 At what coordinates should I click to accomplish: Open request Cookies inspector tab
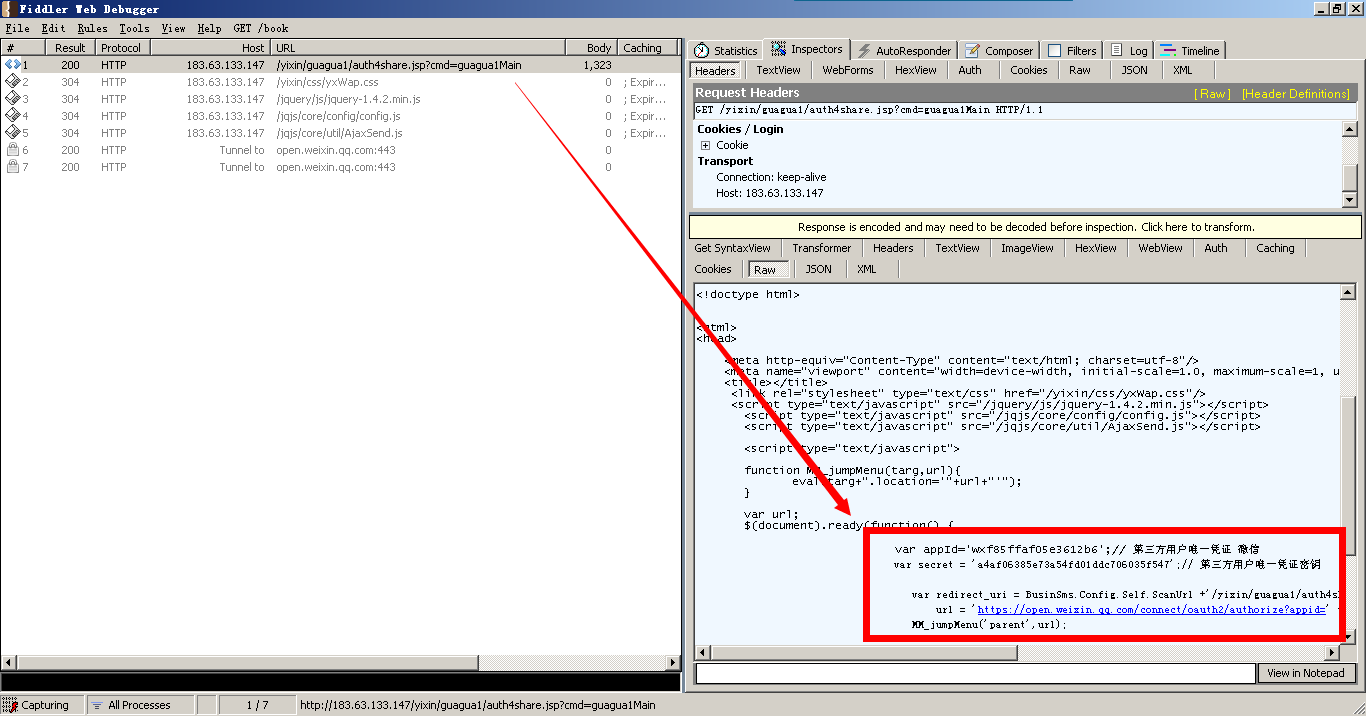pos(1028,70)
